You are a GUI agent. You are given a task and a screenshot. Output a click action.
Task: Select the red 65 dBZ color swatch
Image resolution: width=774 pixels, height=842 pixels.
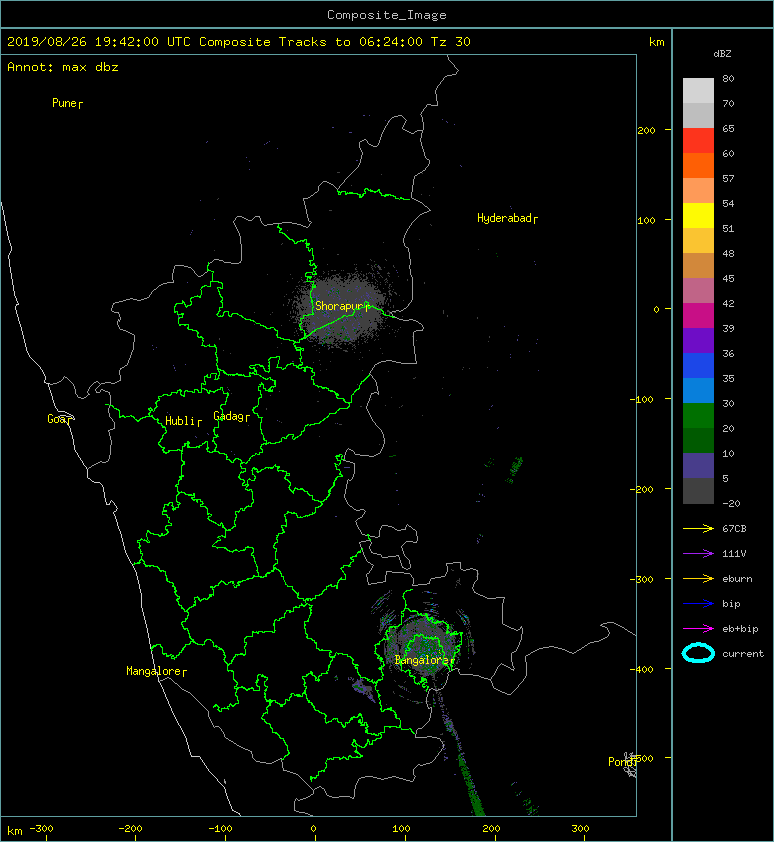point(698,141)
